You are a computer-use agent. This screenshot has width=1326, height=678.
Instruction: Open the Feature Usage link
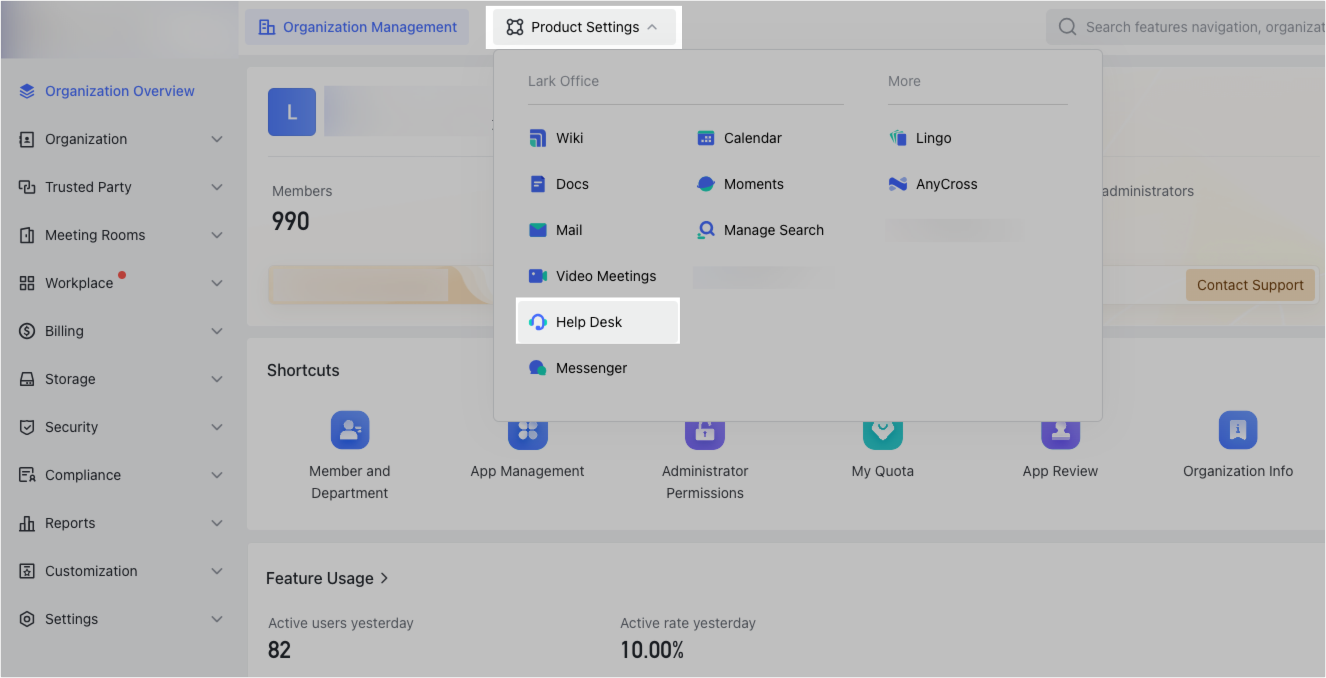pyautogui.click(x=327, y=578)
